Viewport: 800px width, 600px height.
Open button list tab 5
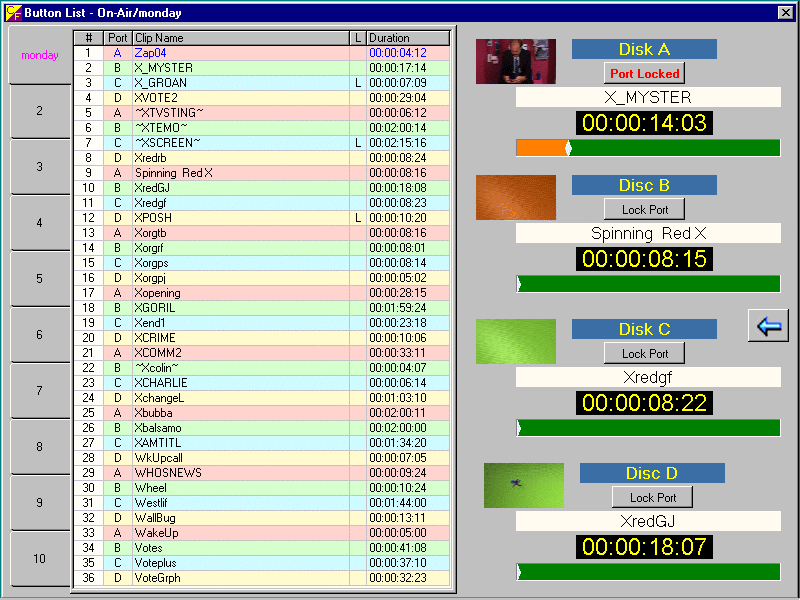40,279
